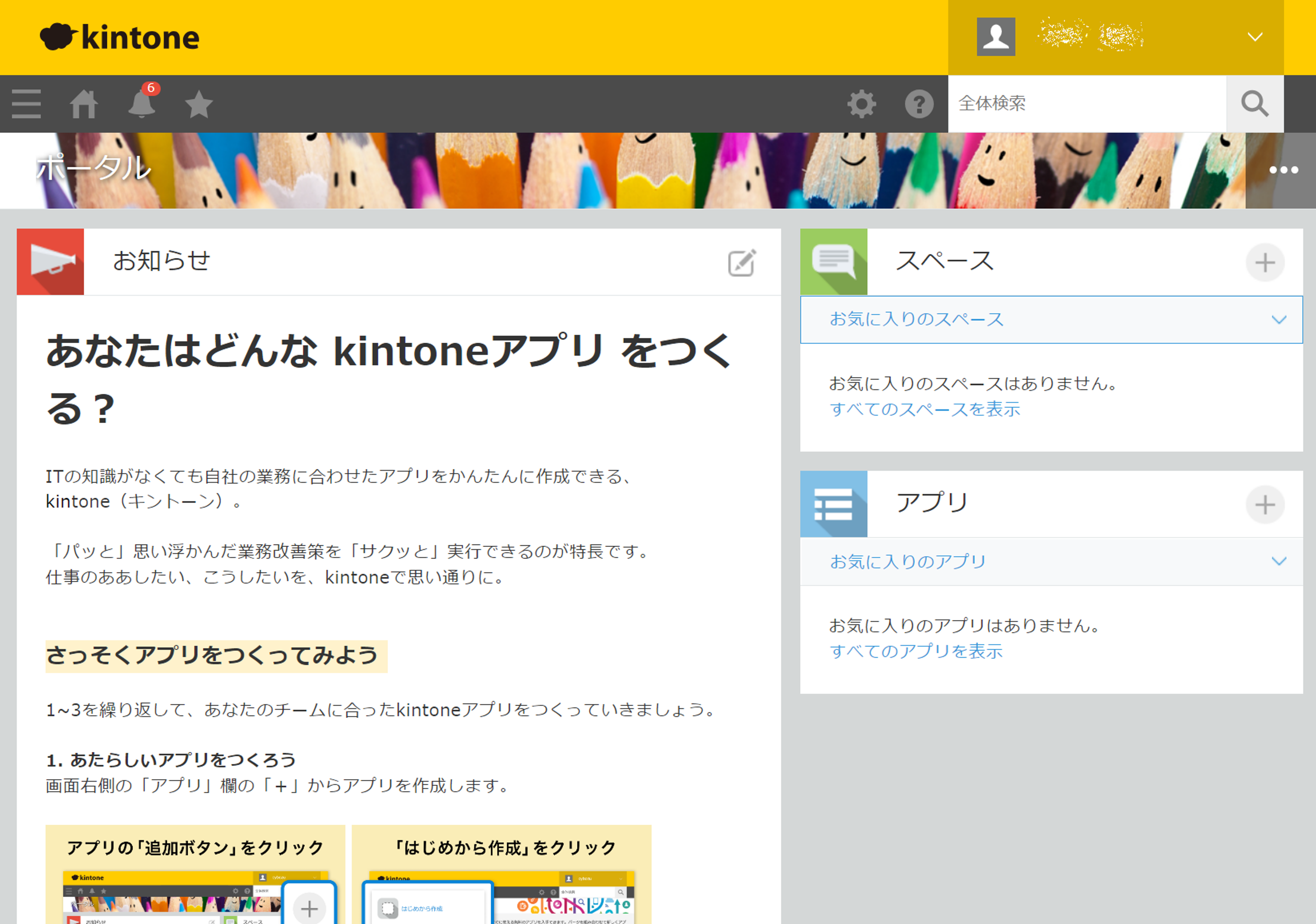Open the help question mark icon
The height and width of the screenshot is (924, 1316).
coord(919,104)
